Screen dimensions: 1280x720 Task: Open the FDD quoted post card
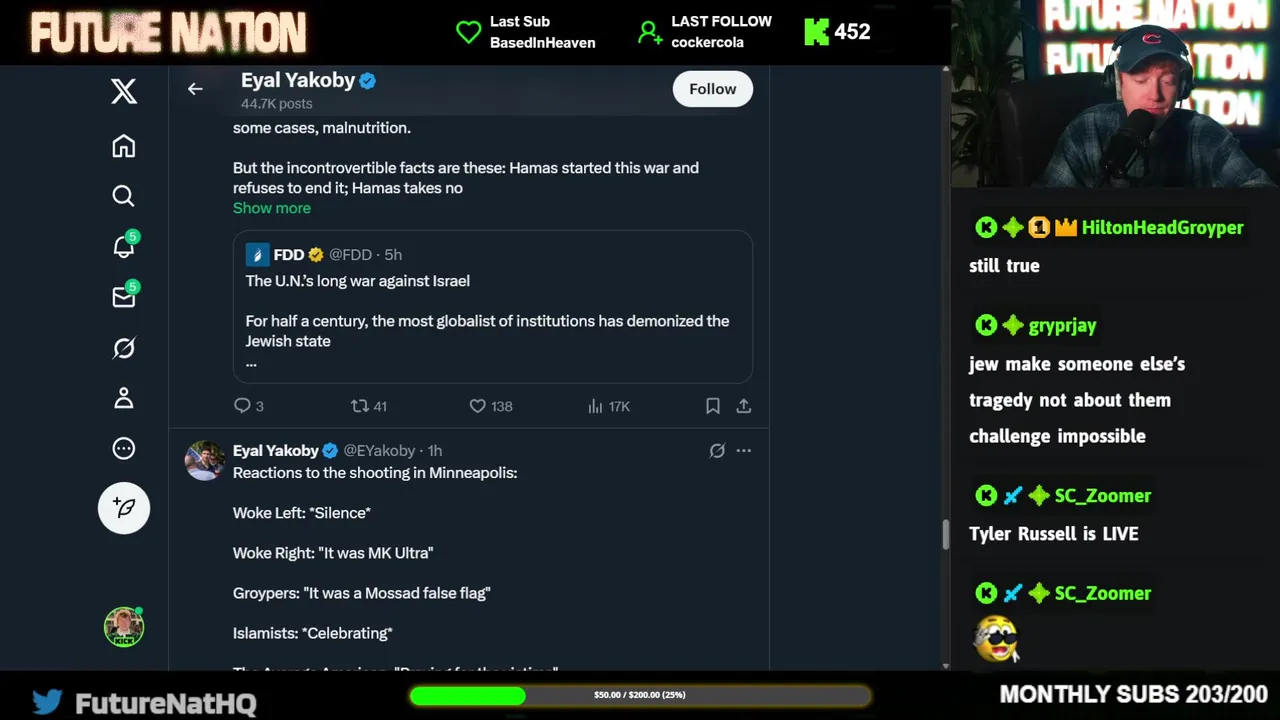tap(493, 307)
